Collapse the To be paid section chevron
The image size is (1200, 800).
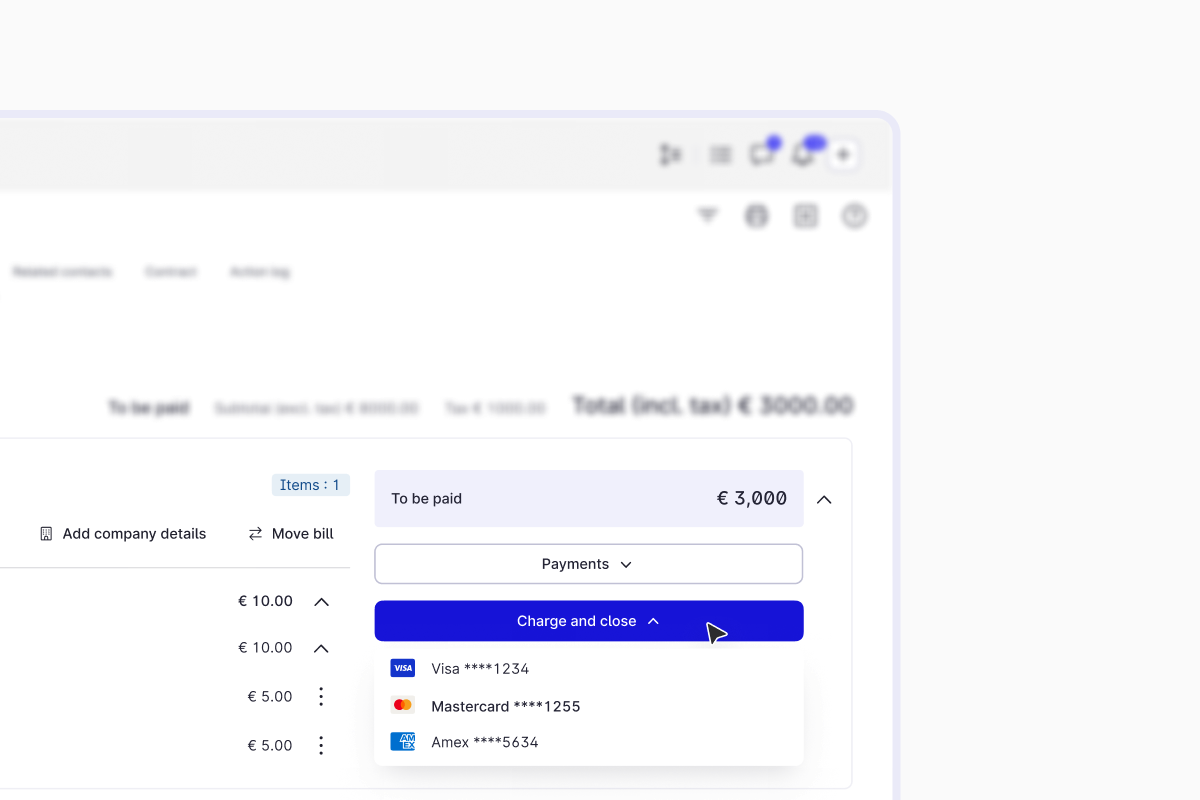[824, 499]
